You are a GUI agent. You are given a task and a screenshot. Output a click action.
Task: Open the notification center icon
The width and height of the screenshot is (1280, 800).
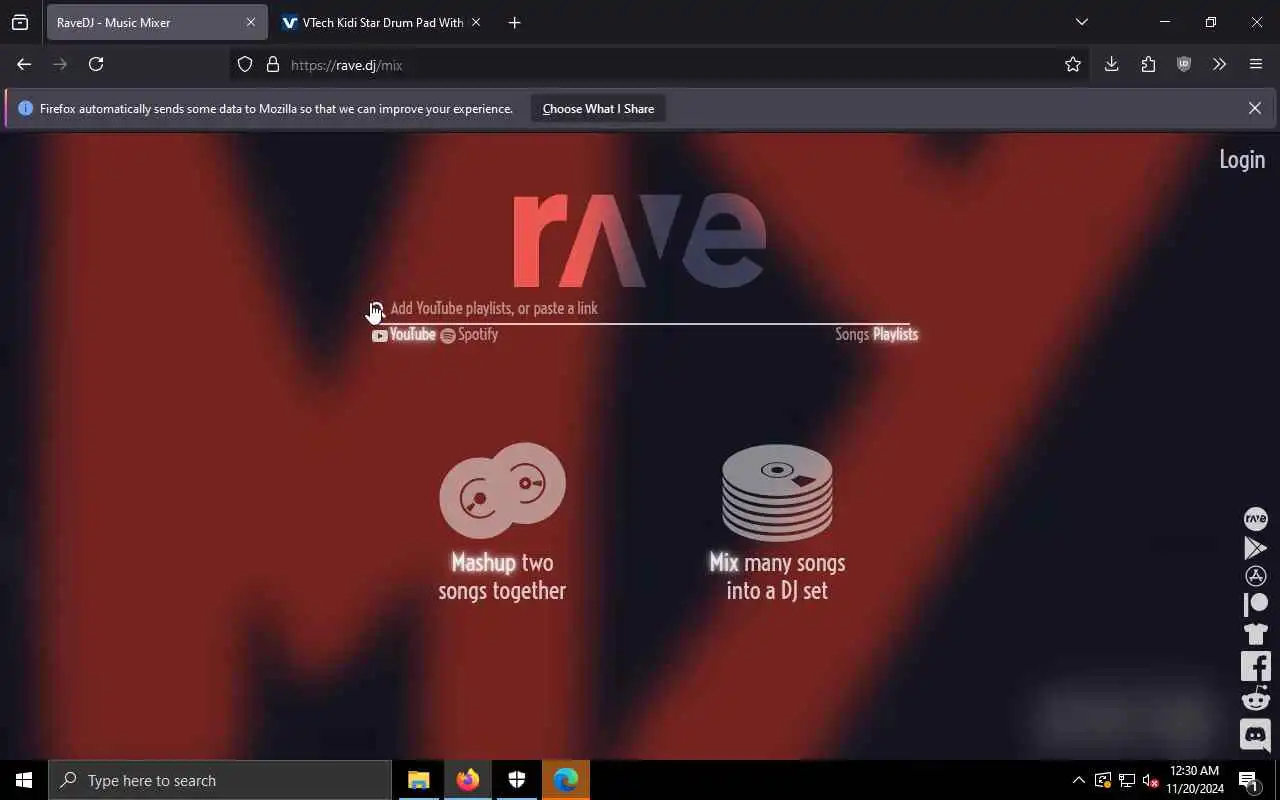[x=1249, y=780]
